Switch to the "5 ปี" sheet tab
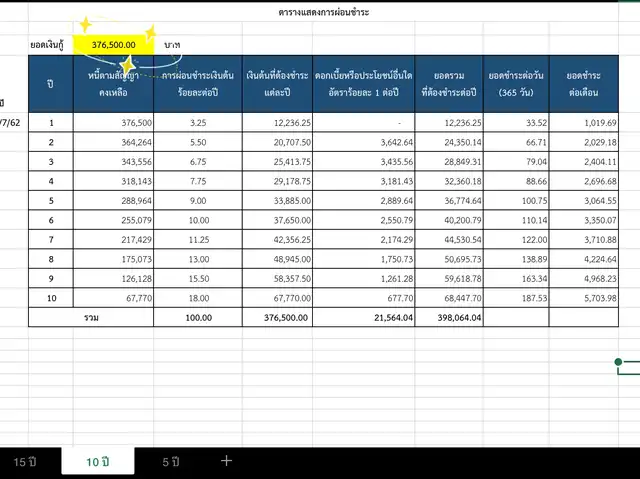Screen dimensions: 640x479 pos(171,461)
